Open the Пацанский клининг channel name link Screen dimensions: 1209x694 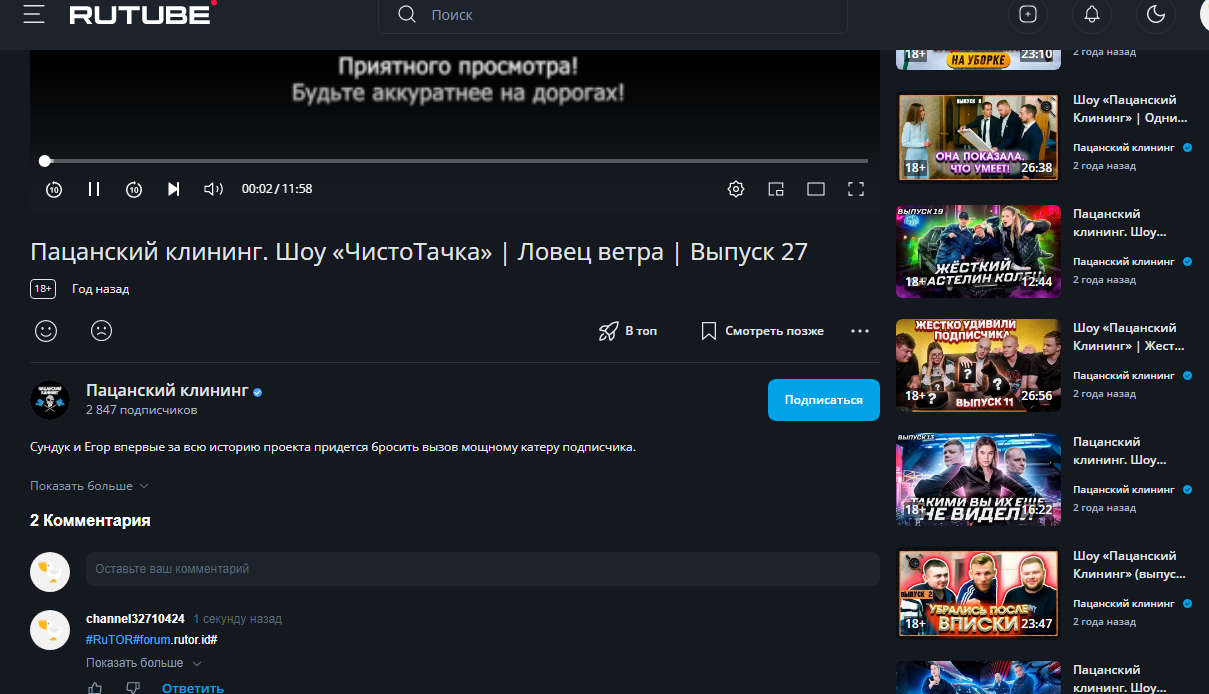click(167, 390)
